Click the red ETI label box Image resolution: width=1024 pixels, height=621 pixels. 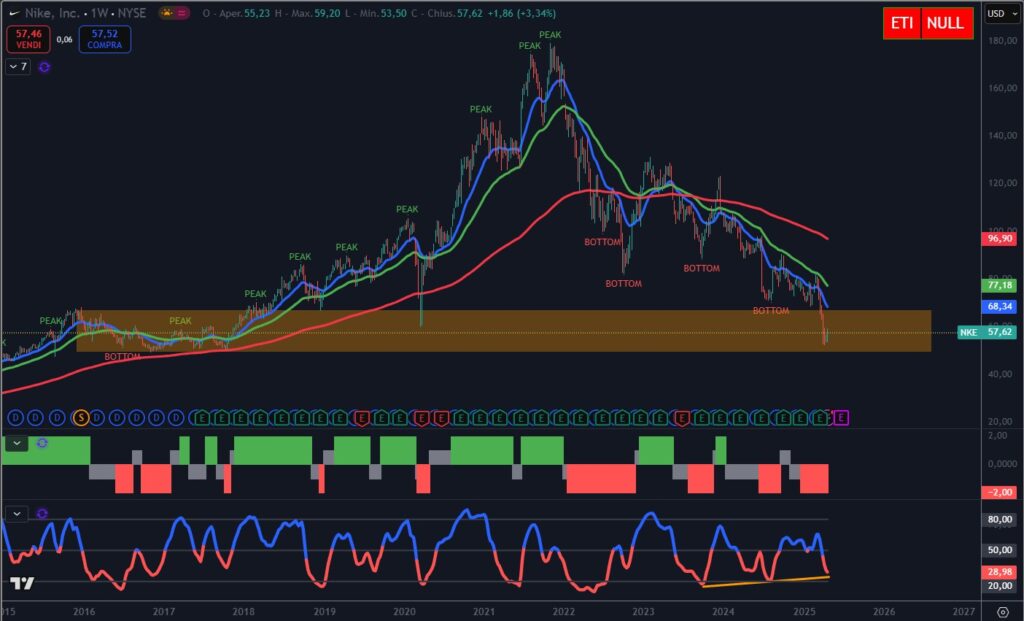point(901,23)
